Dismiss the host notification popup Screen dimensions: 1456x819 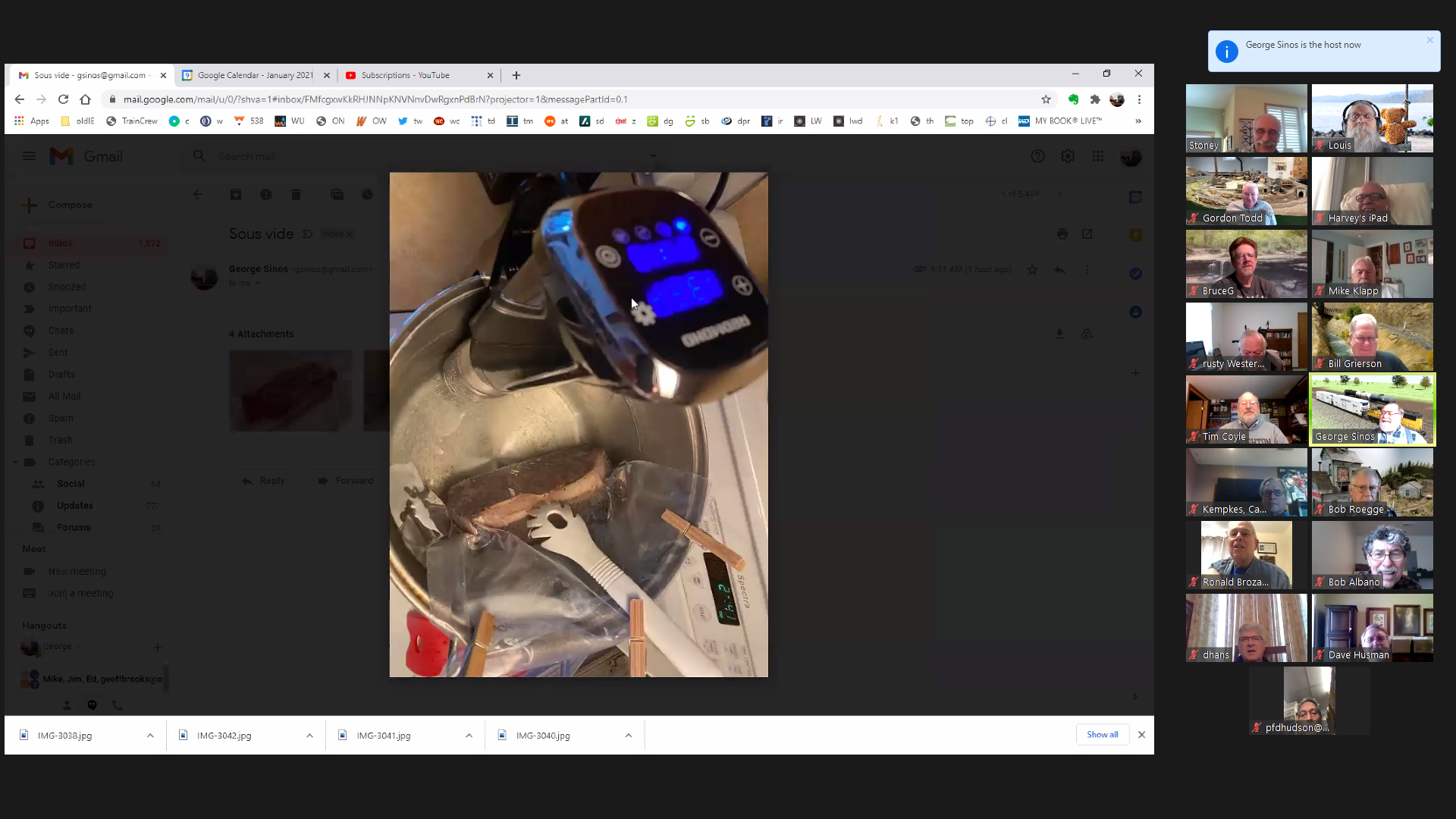click(x=1429, y=40)
